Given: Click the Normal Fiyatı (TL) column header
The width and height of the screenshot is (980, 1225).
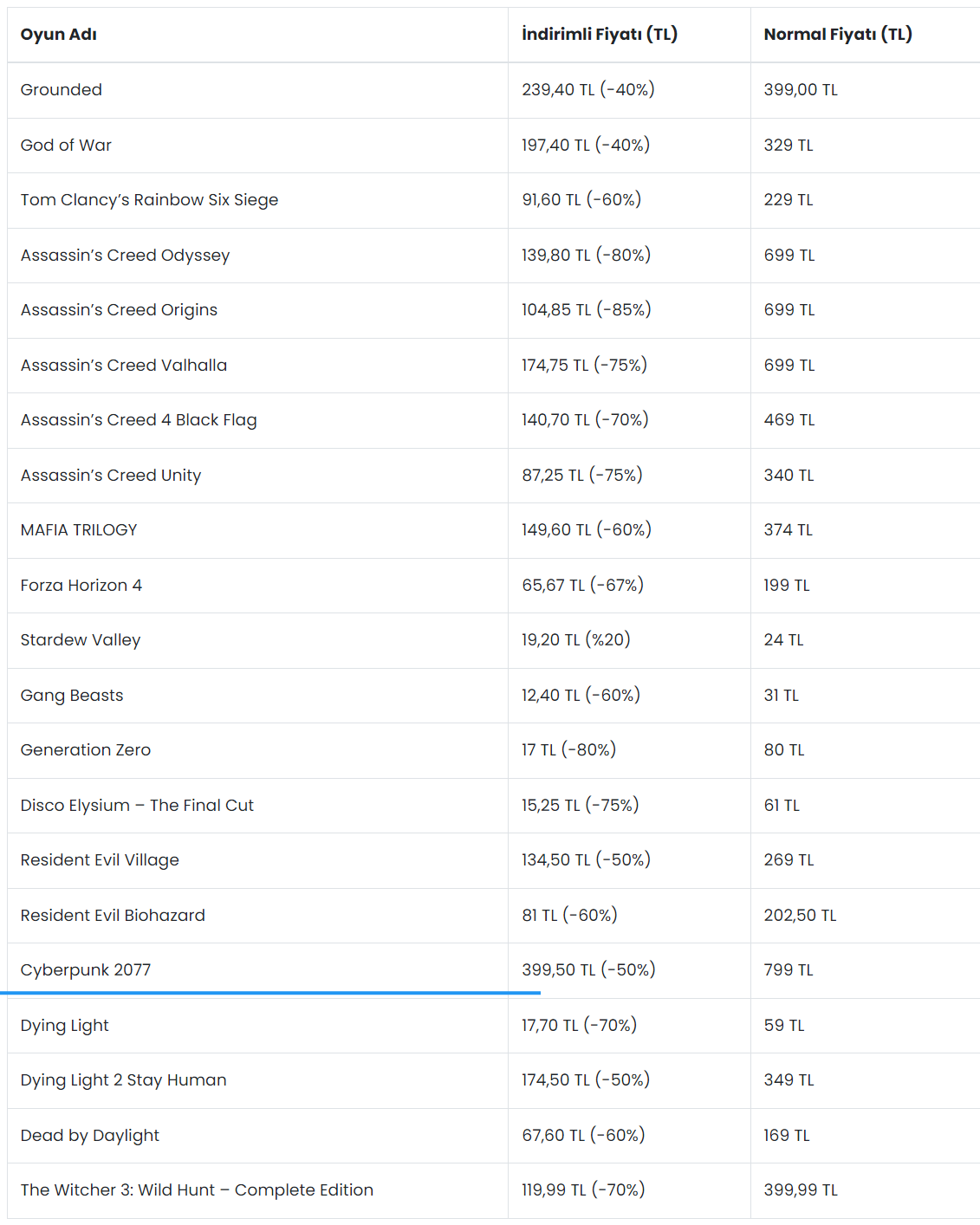Looking at the screenshot, I should tap(838, 35).
